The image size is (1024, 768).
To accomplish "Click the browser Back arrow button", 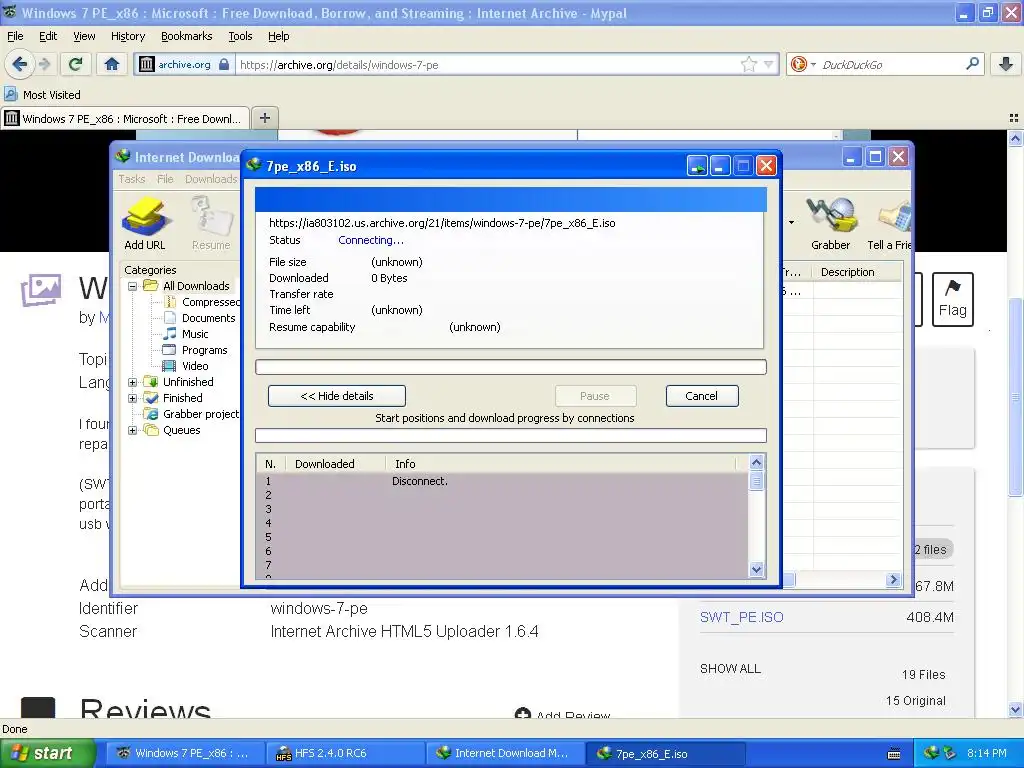I will [x=19, y=64].
